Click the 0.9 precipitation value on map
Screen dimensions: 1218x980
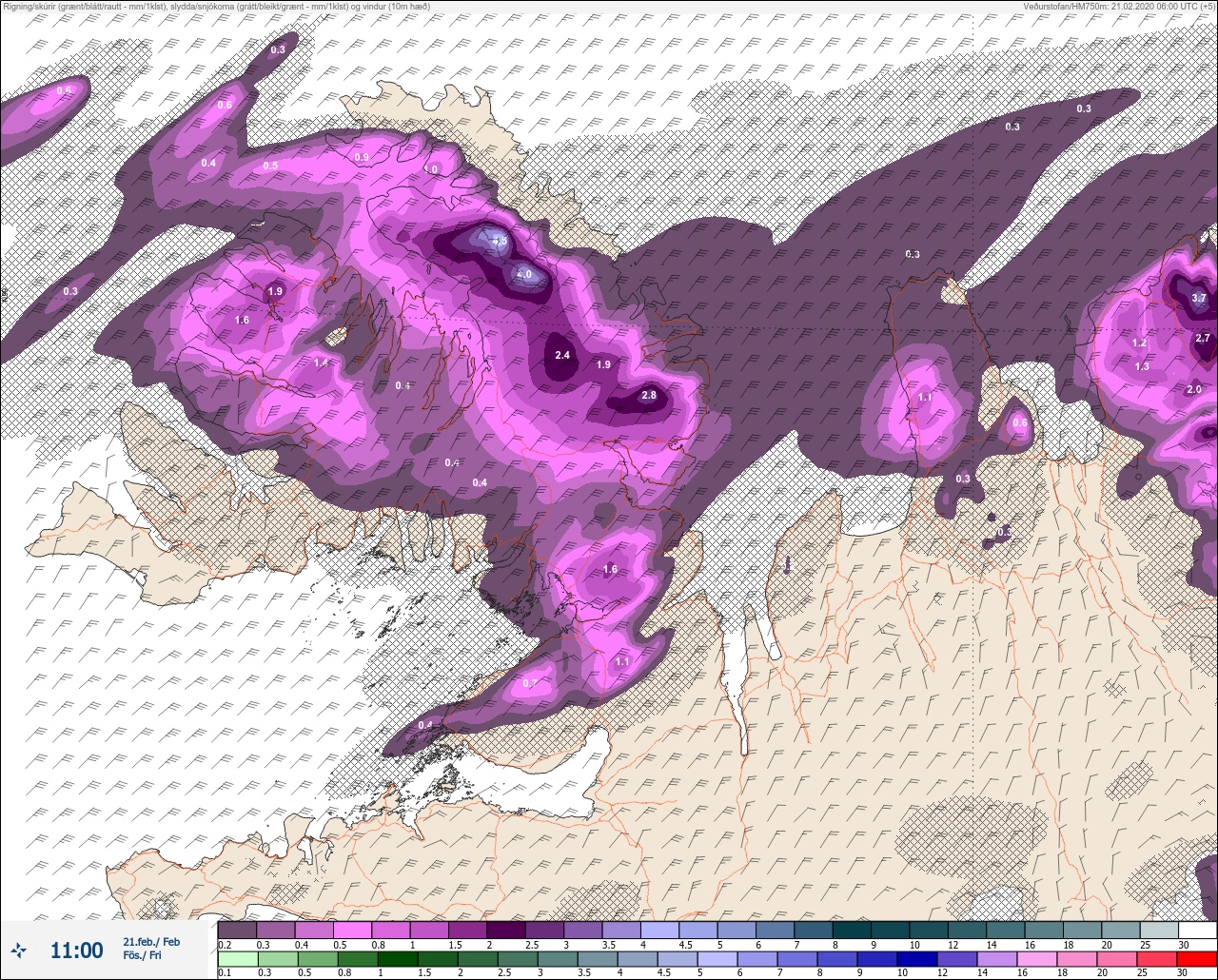362,157
